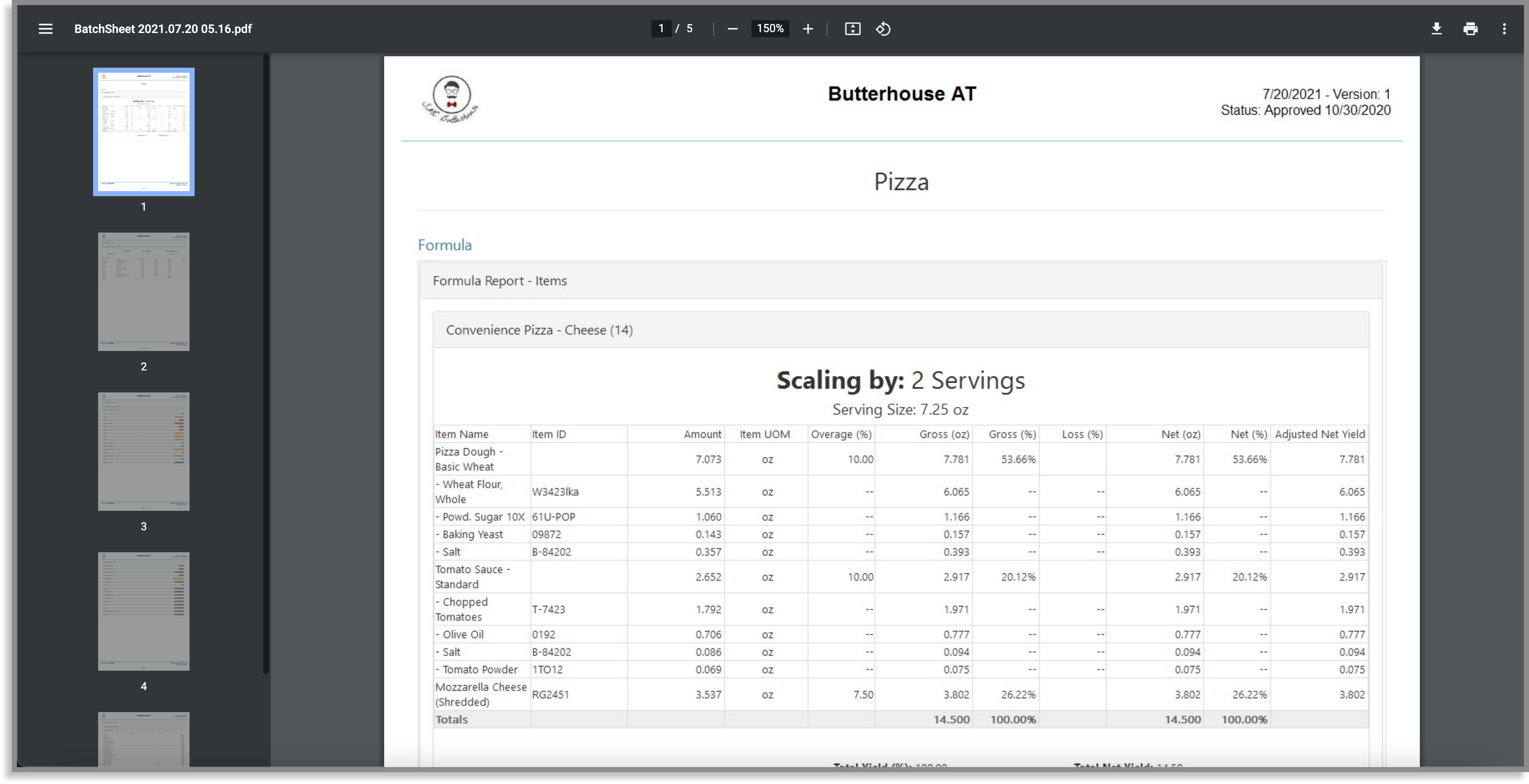This screenshot has height=784, width=1529.
Task: Click the 150% zoom level field
Action: 770,28
